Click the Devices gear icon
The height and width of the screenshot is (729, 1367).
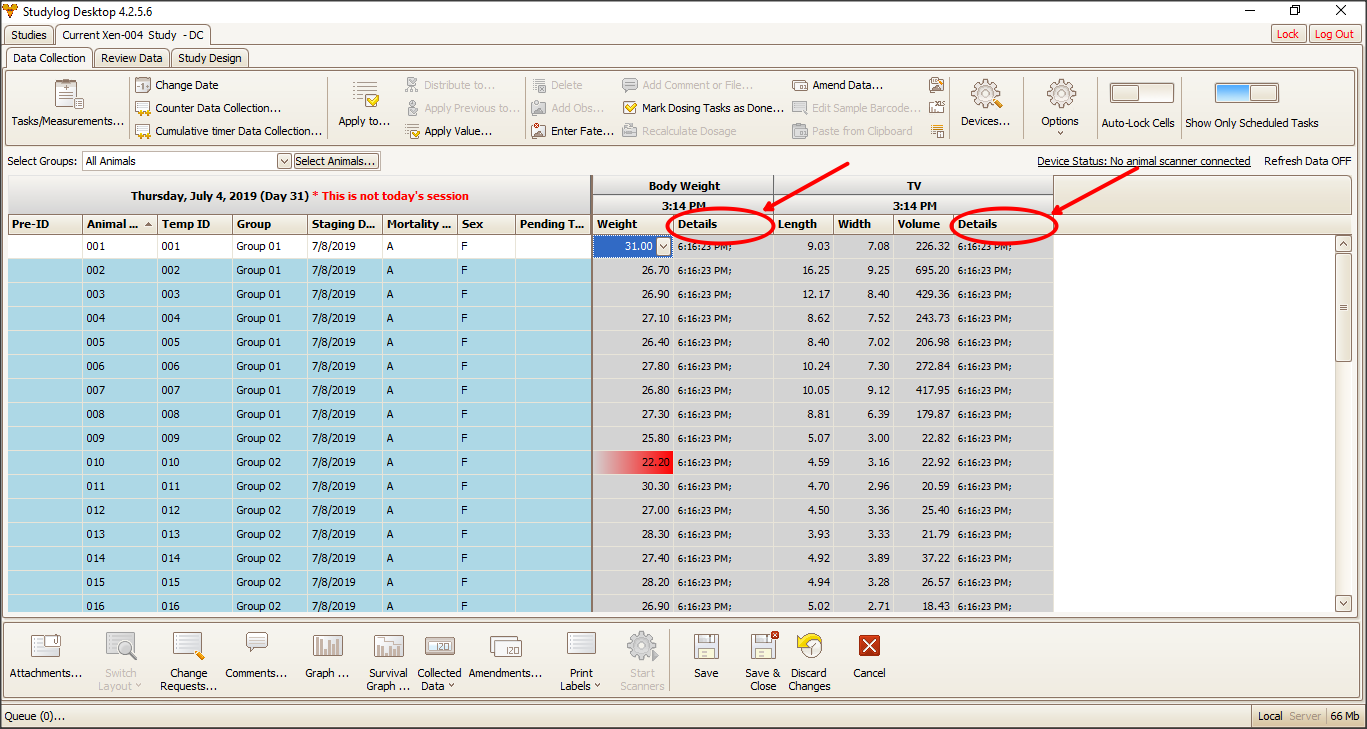[985, 96]
